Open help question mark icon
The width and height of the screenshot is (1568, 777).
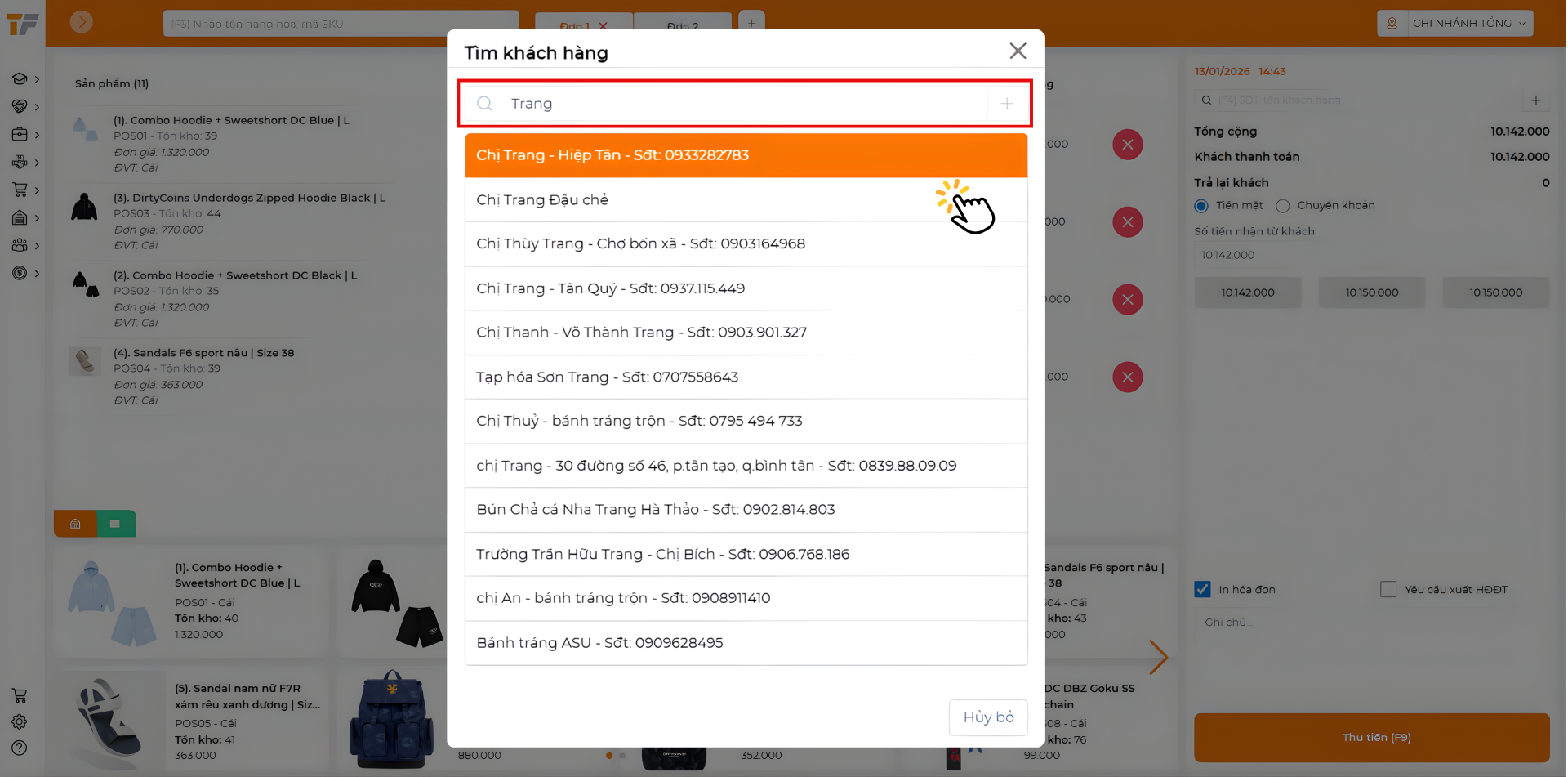pyautogui.click(x=20, y=748)
